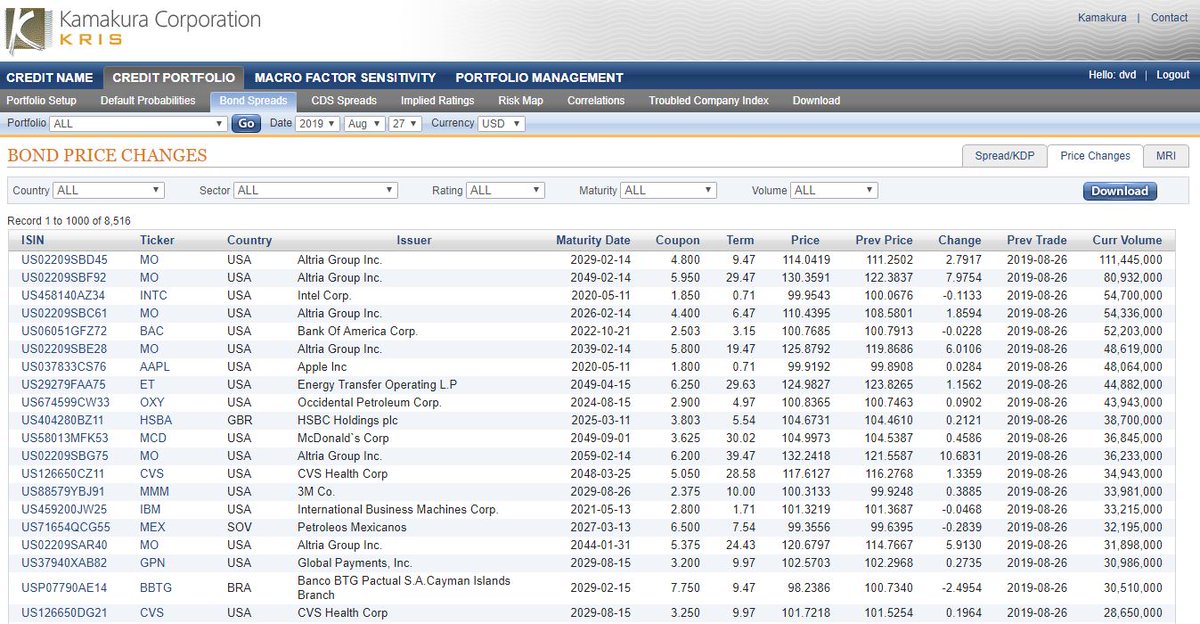This screenshot has height=624, width=1200.
Task: Sort table by Issuer column header
Action: [414, 240]
